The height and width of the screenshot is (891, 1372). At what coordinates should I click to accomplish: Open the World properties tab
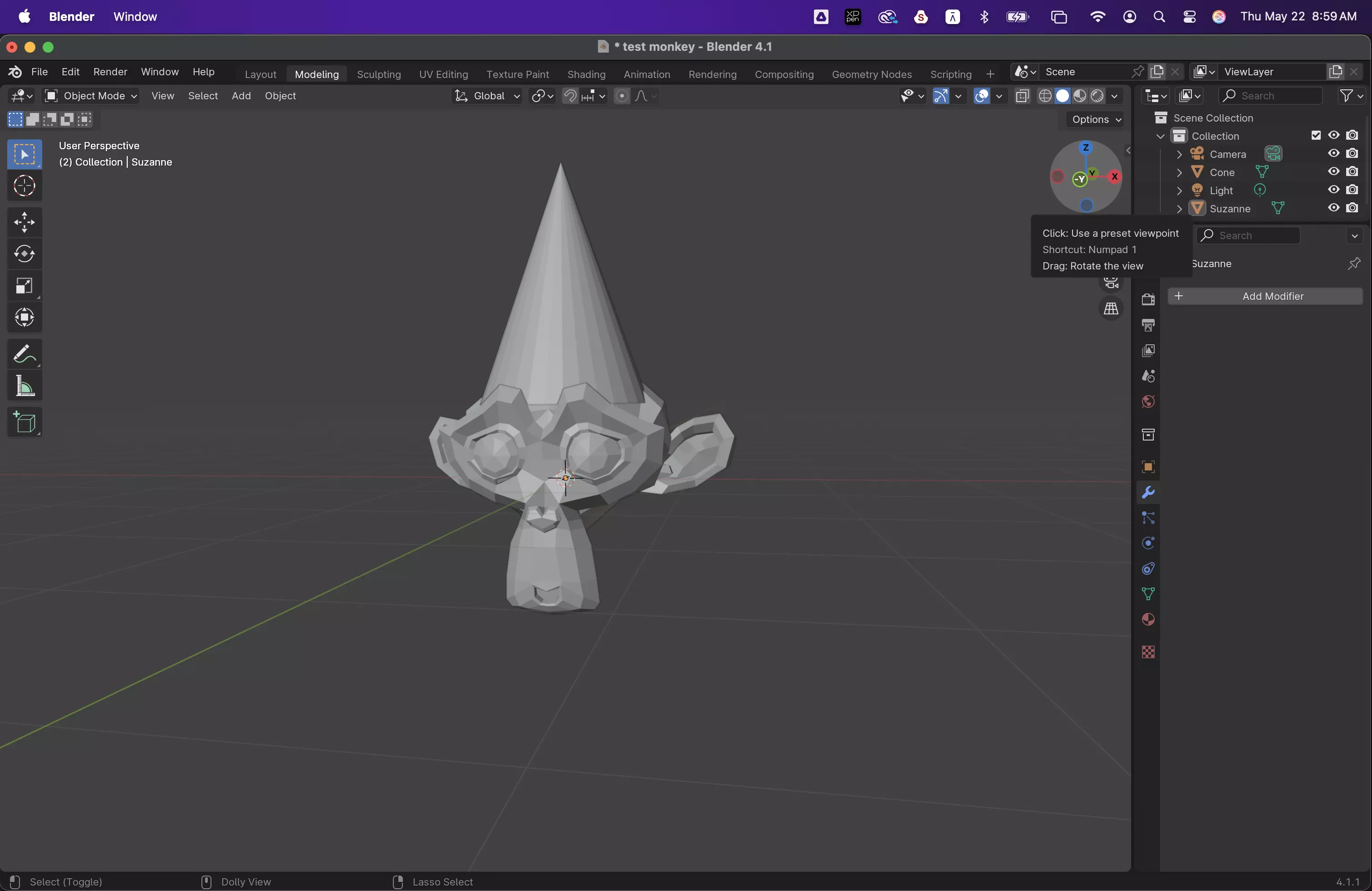coord(1148,401)
